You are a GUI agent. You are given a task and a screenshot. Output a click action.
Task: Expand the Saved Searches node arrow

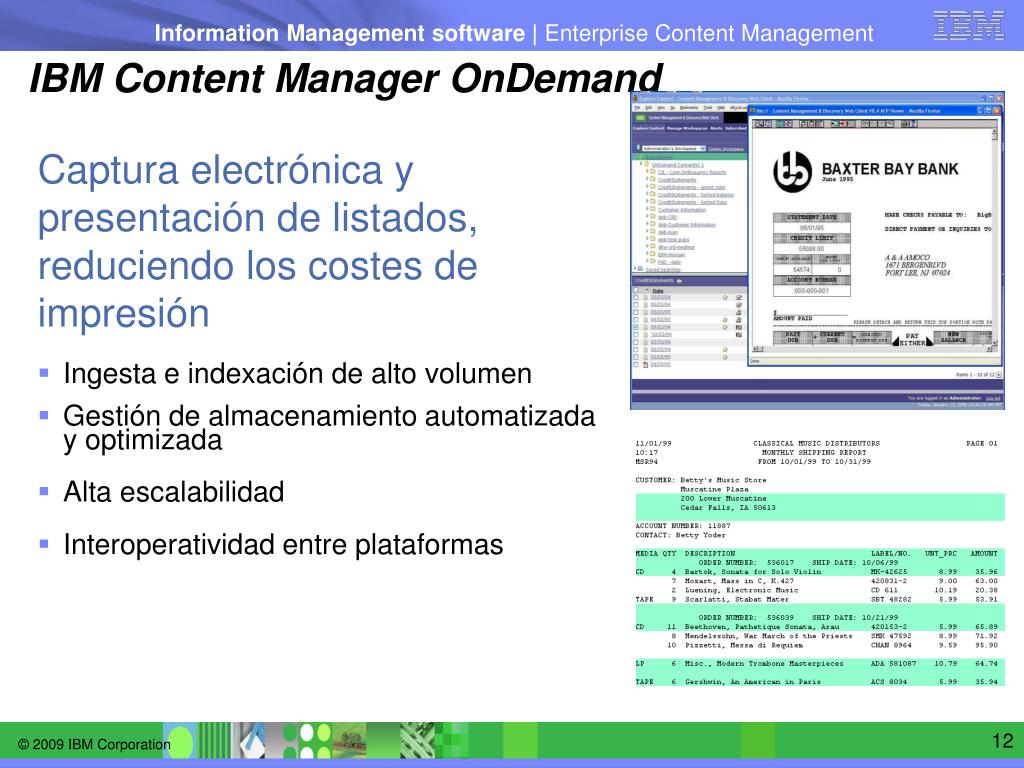(635, 268)
